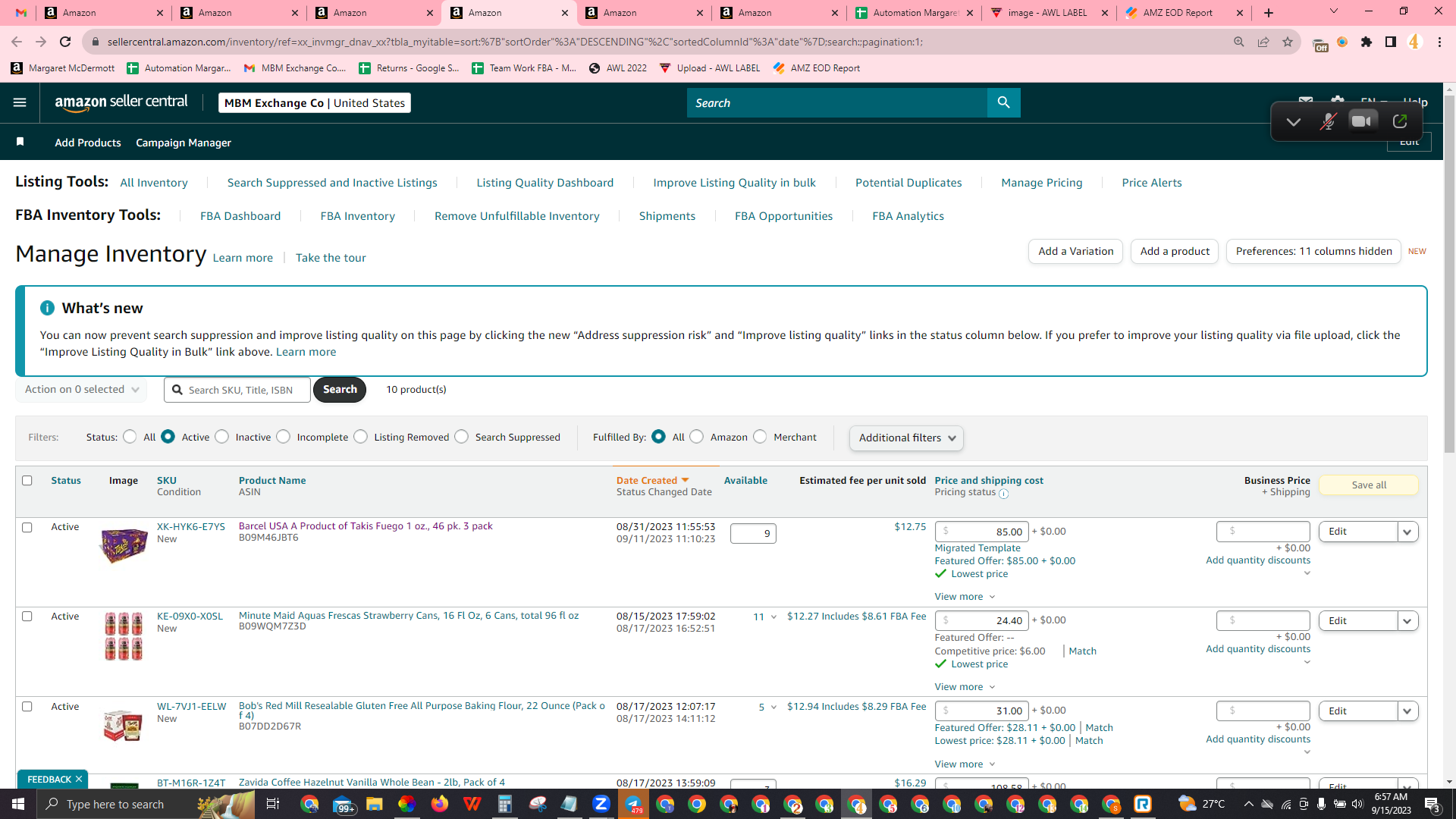
Task: Click the Pricing status info icon
Action: tap(1003, 494)
